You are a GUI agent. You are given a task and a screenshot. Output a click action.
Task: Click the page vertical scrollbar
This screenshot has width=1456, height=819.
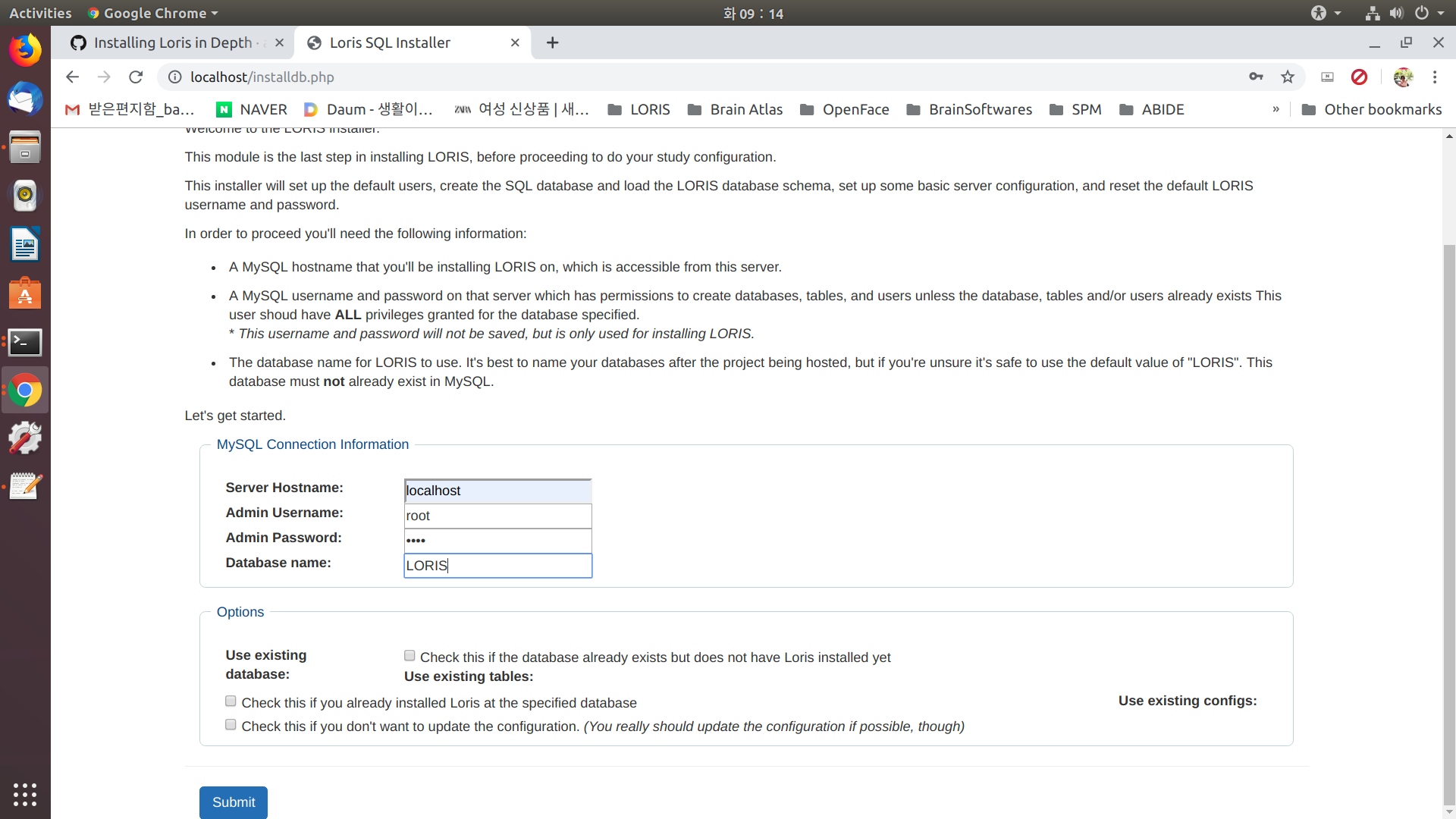click(1449, 523)
